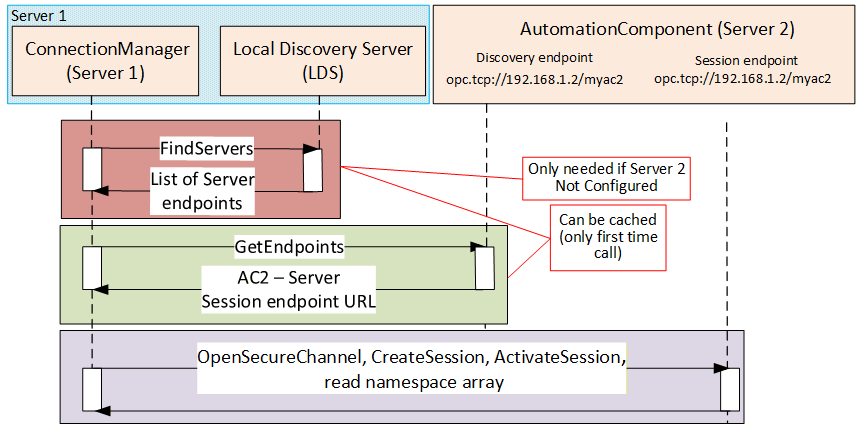Image resolution: width=858 pixels, height=425 pixels.
Task: Click the LDS activation bar in FindServers
Action: [312, 170]
